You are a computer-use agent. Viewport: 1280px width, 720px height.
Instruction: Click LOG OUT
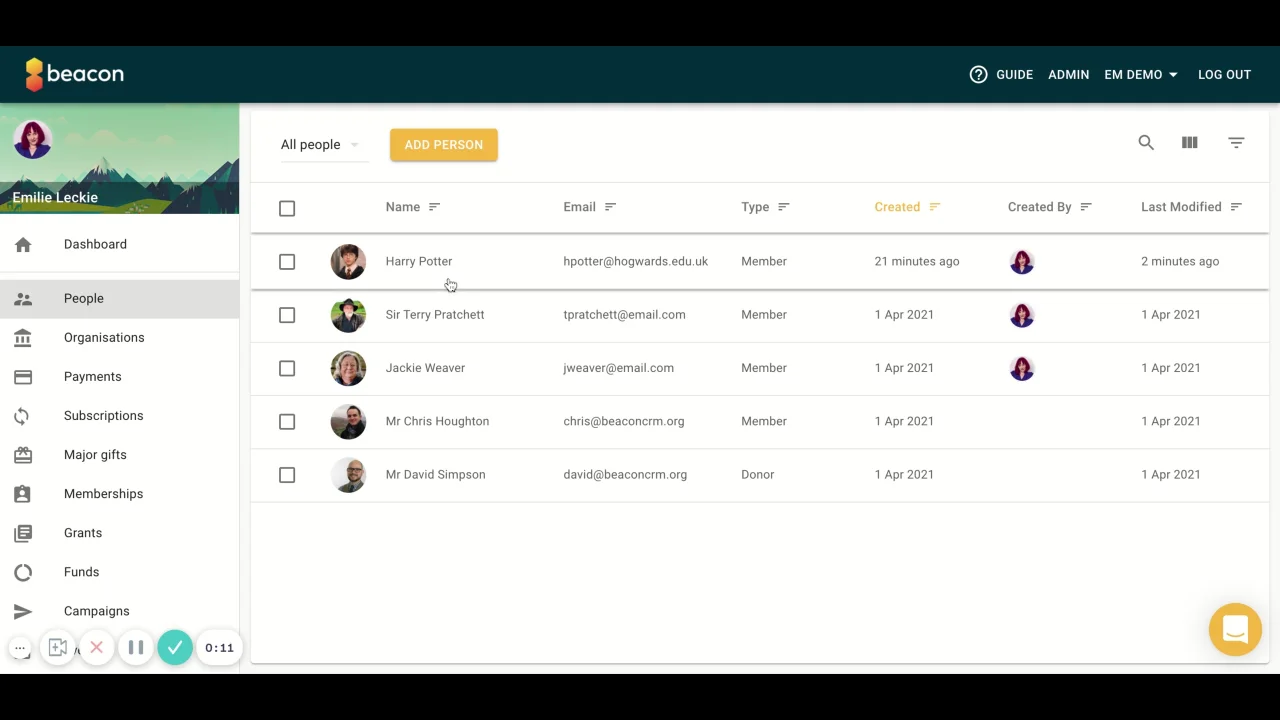pyautogui.click(x=1224, y=75)
